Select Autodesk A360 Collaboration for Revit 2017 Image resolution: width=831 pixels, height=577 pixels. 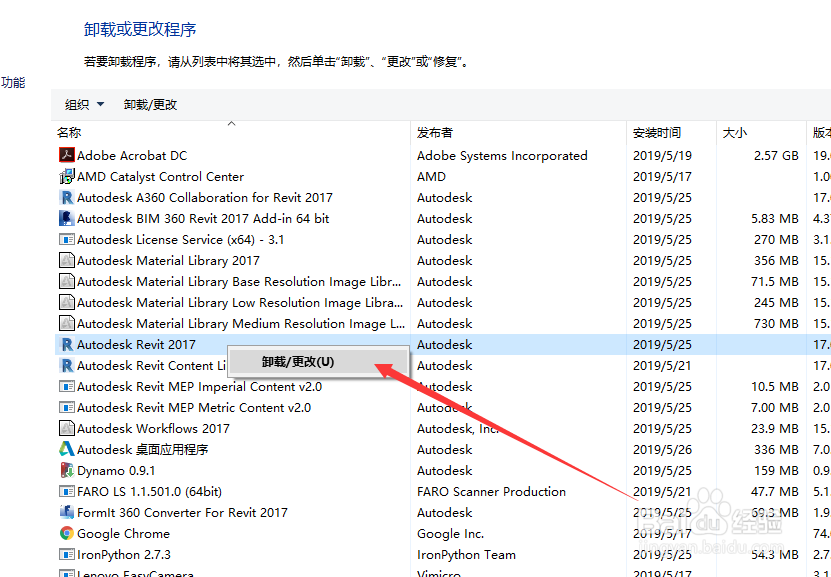point(205,198)
